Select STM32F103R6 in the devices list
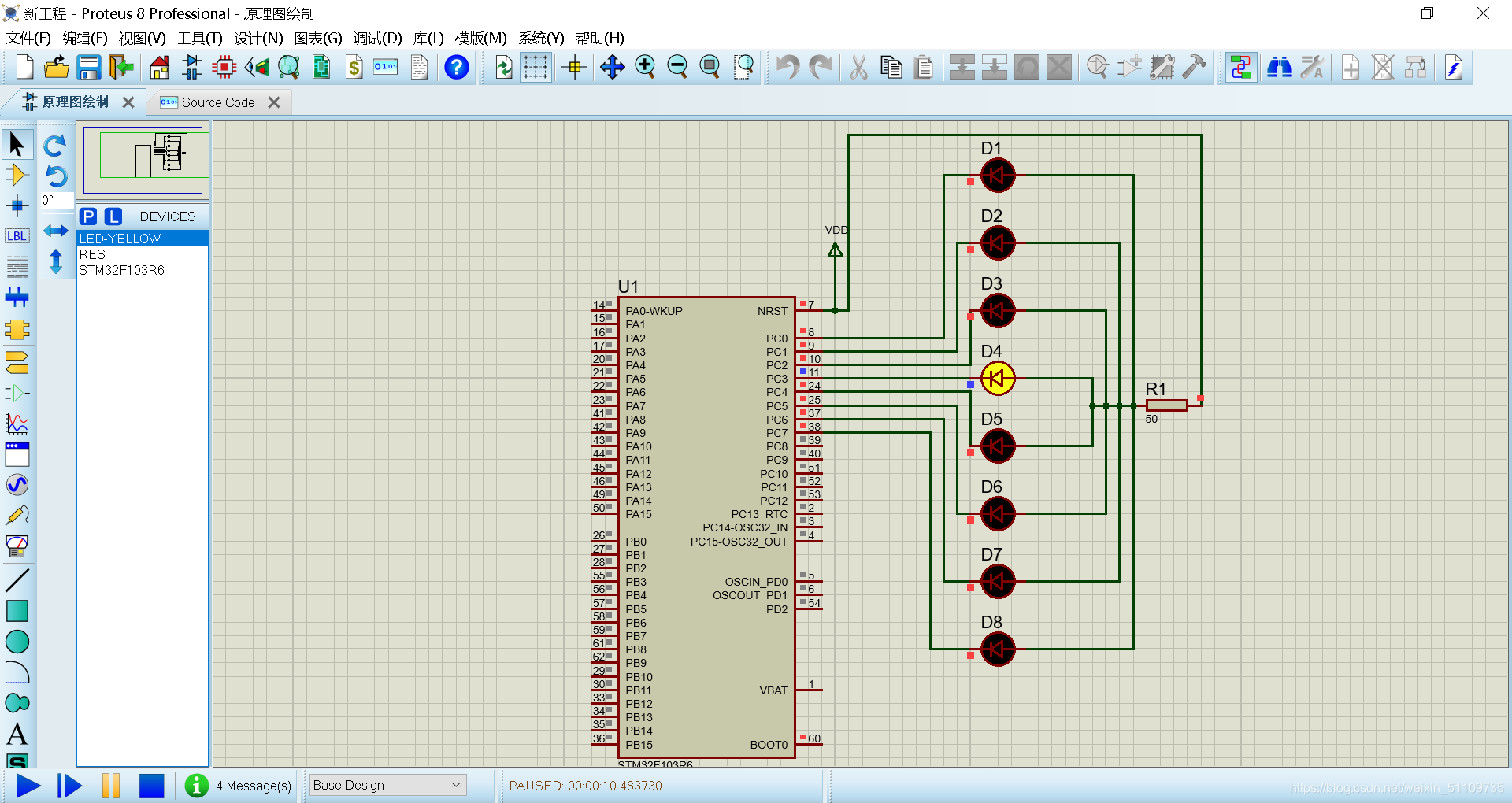The image size is (1512, 803). 143,270
